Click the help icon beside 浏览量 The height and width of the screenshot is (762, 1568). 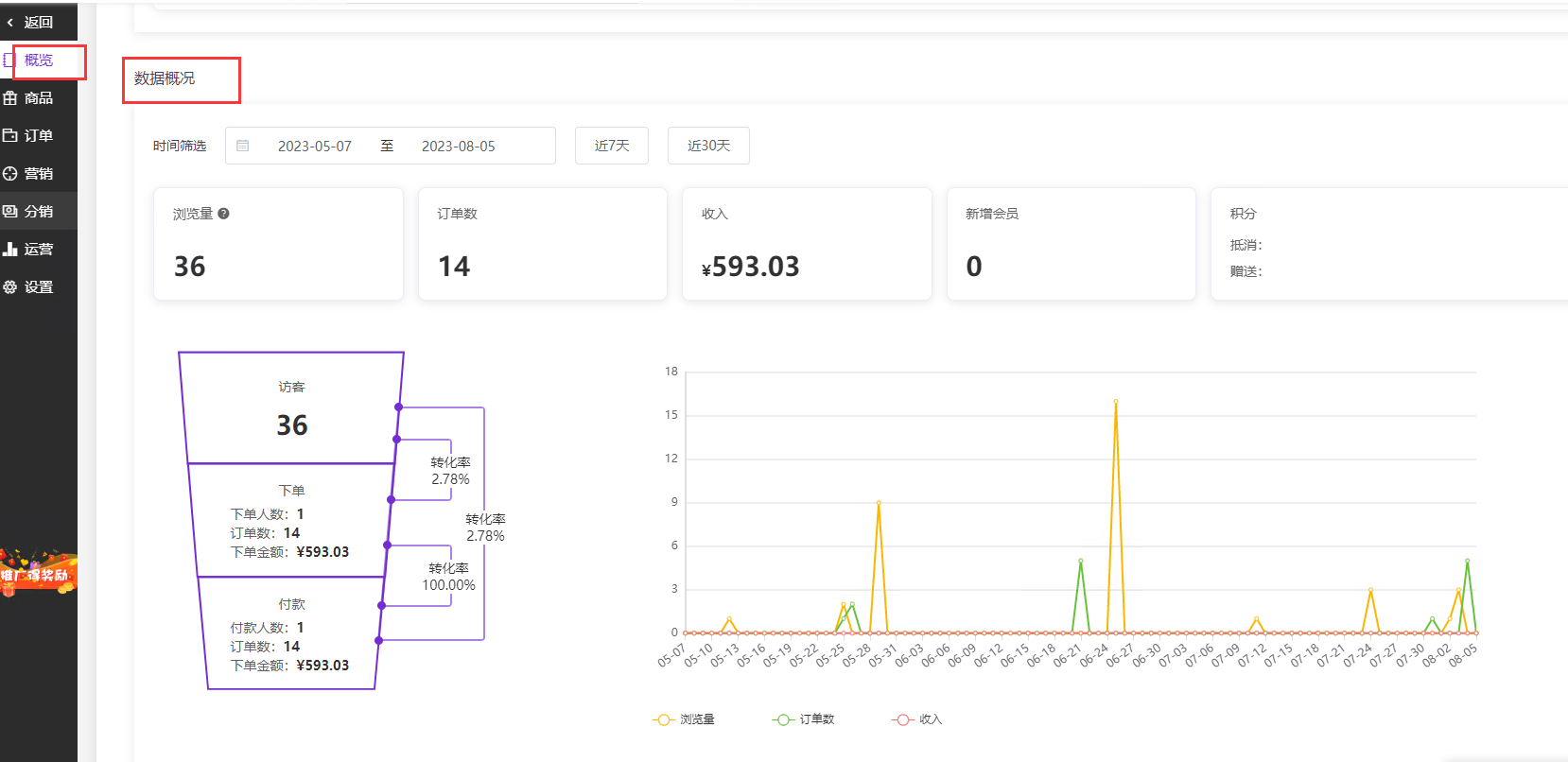click(x=224, y=214)
